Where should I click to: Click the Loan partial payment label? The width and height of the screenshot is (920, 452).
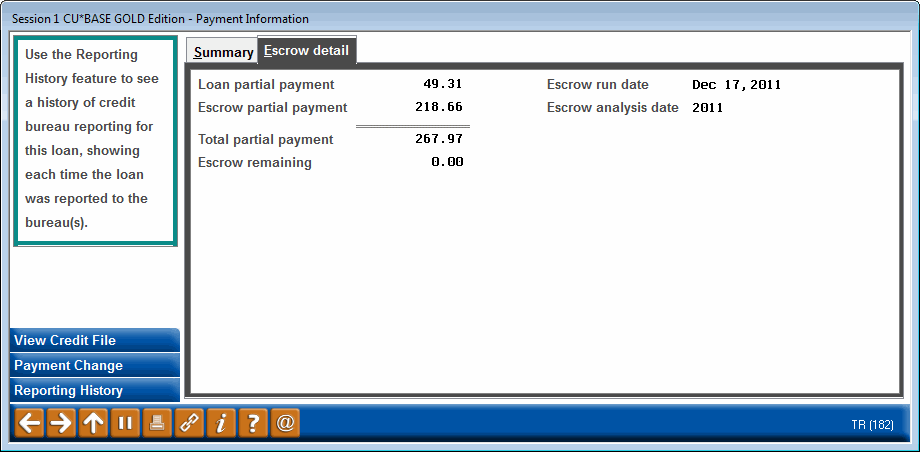(266, 85)
